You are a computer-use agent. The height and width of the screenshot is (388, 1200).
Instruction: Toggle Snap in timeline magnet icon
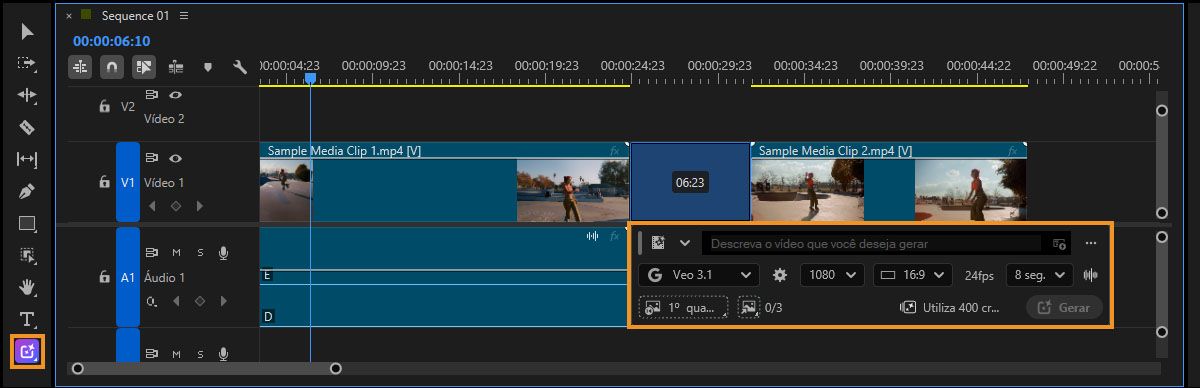(x=112, y=67)
